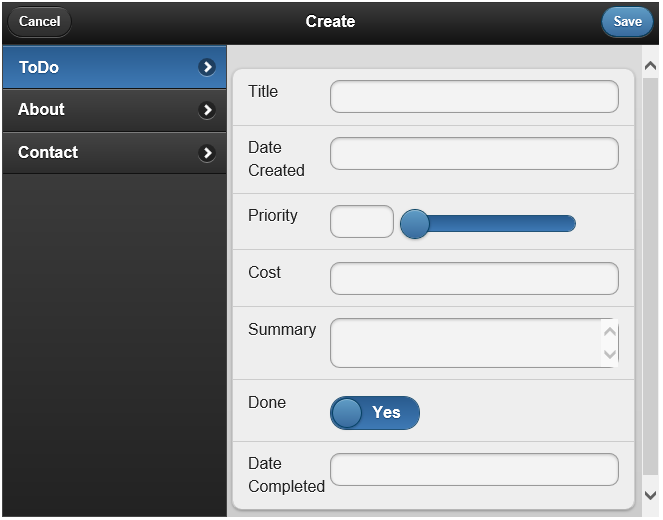Click the arrow icon beside Contact
Viewport: 663px width, 520px height.
tap(207, 153)
